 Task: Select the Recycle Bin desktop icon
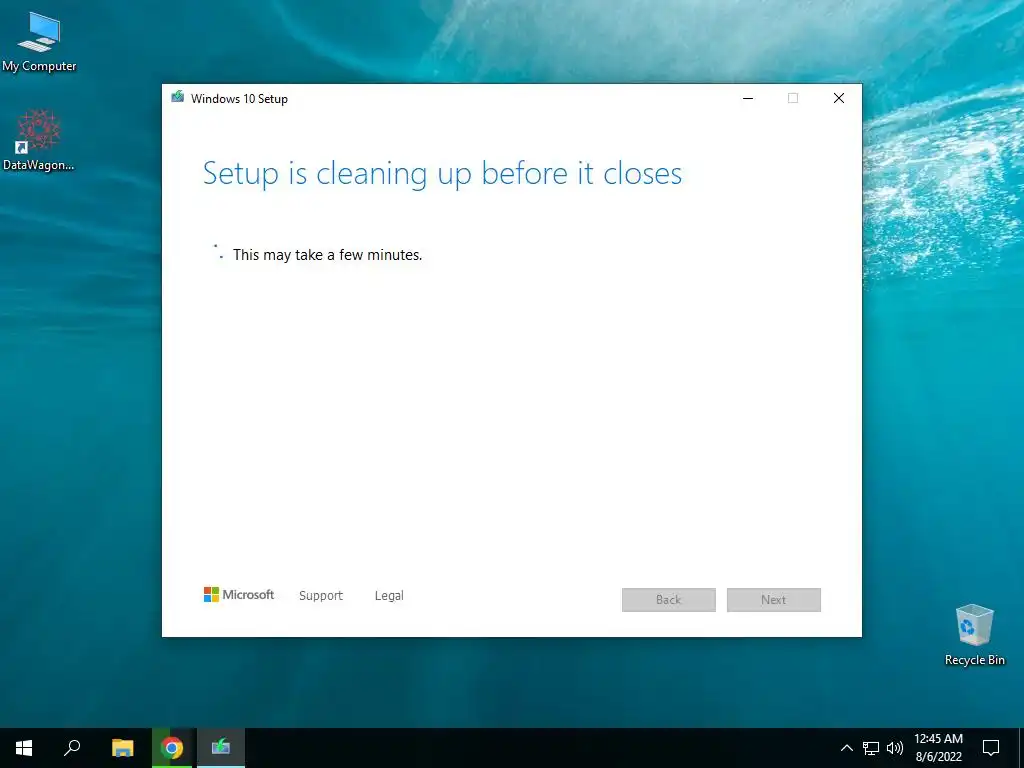pyautogui.click(x=974, y=635)
